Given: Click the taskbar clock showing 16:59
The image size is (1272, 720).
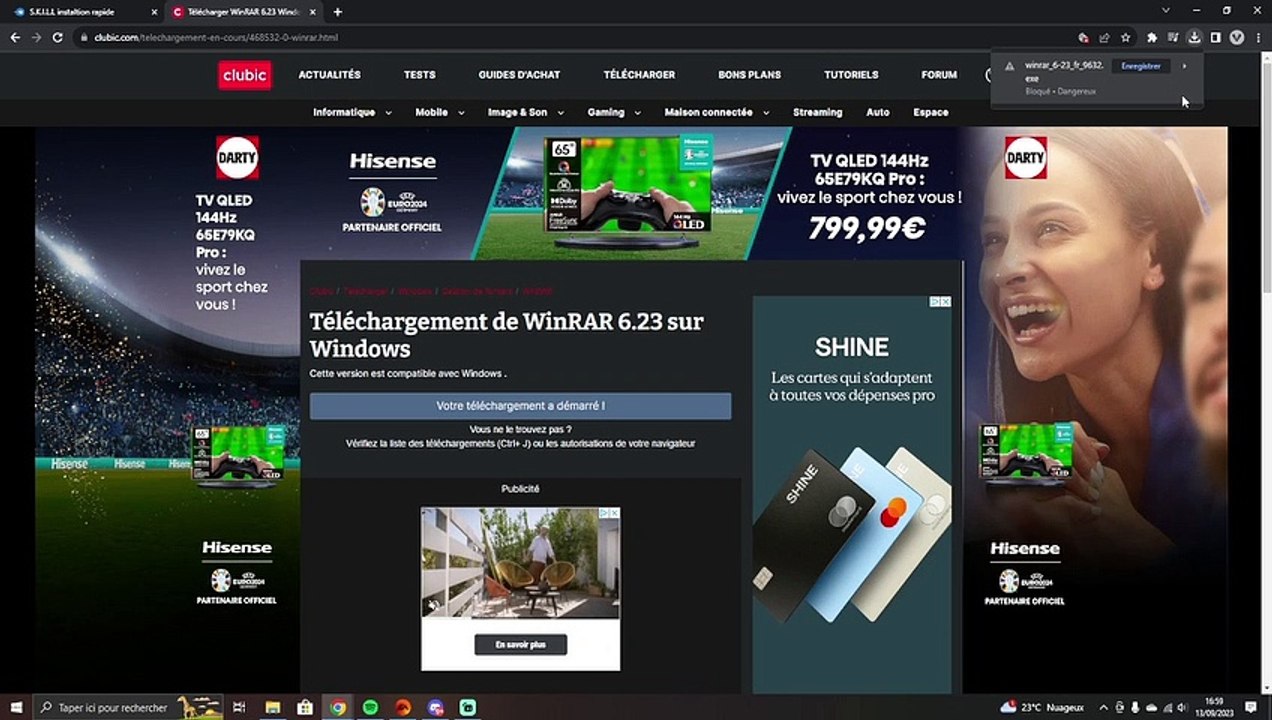Looking at the screenshot, I should click(1215, 707).
